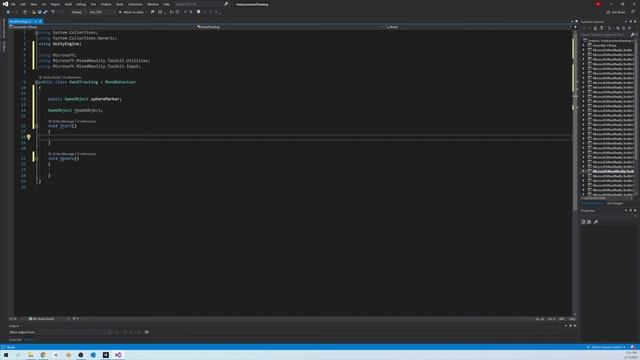
Task: Open the View menu
Action: coord(33,4)
